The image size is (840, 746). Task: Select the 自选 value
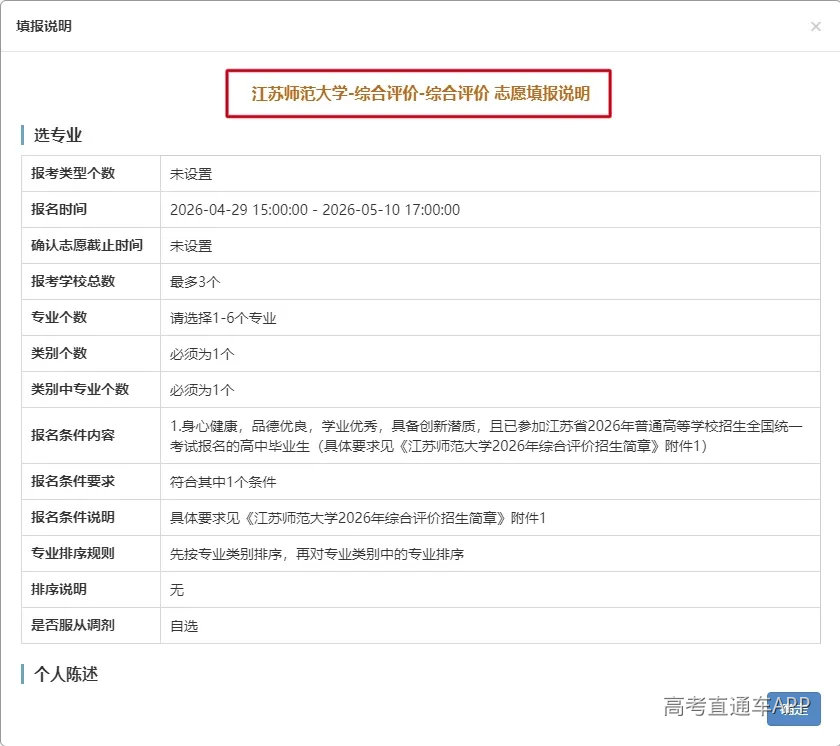pos(184,626)
